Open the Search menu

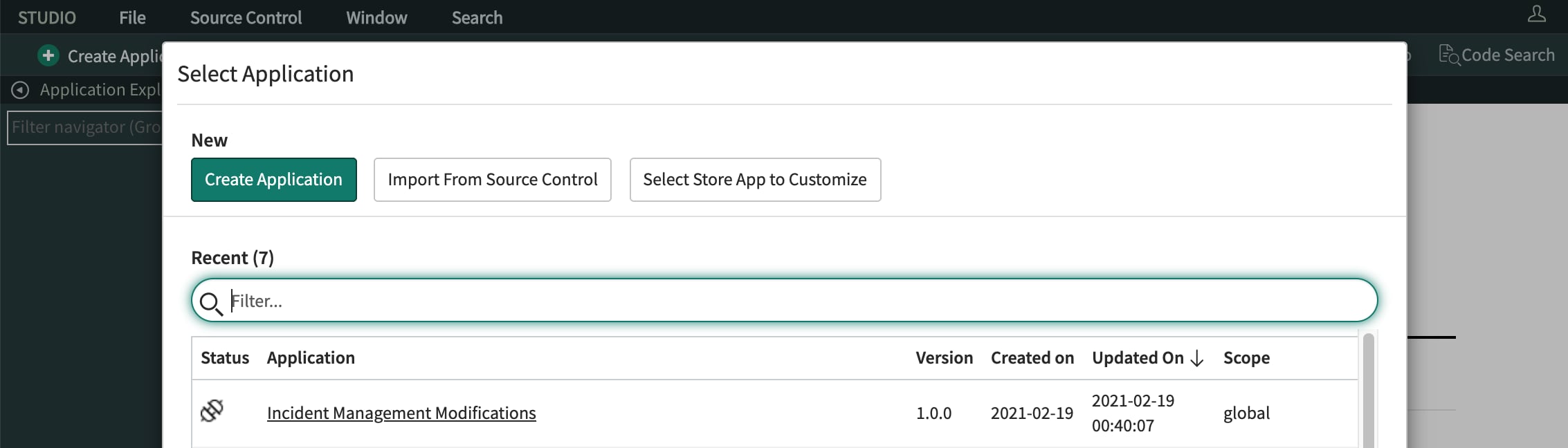tap(477, 17)
